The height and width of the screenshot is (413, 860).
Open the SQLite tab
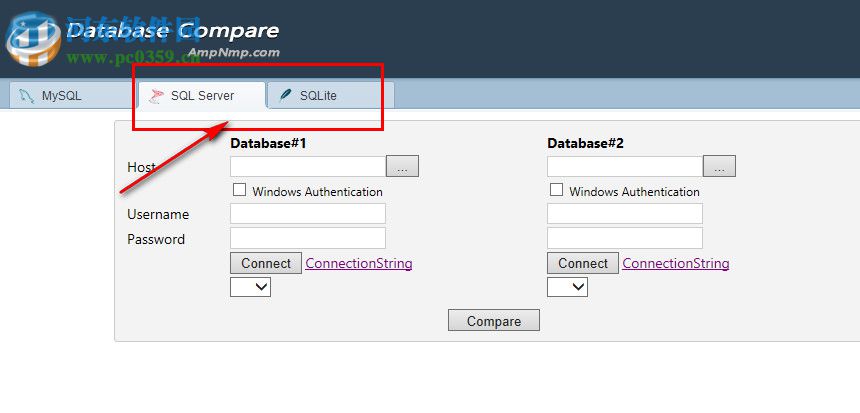pos(331,95)
